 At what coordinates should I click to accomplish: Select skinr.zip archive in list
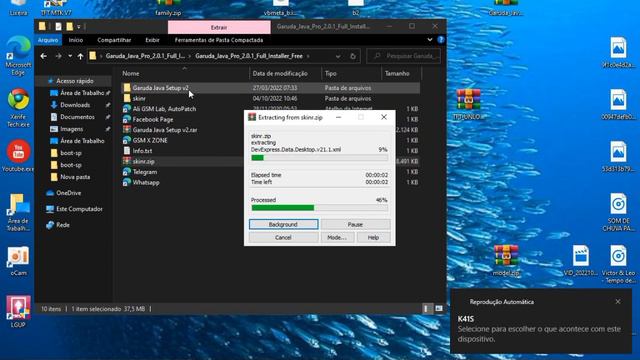point(143,161)
